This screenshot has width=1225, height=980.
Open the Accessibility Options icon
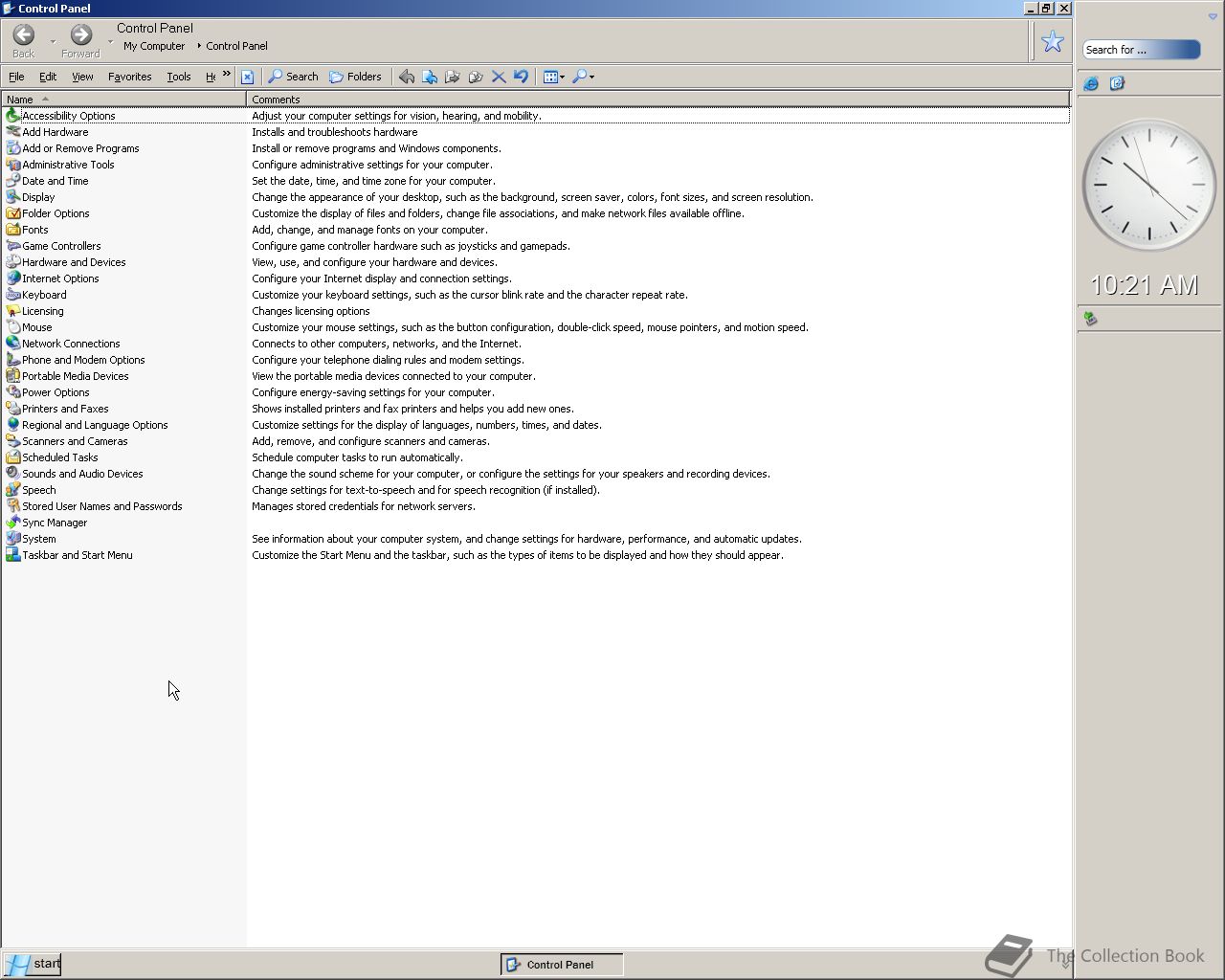12,116
